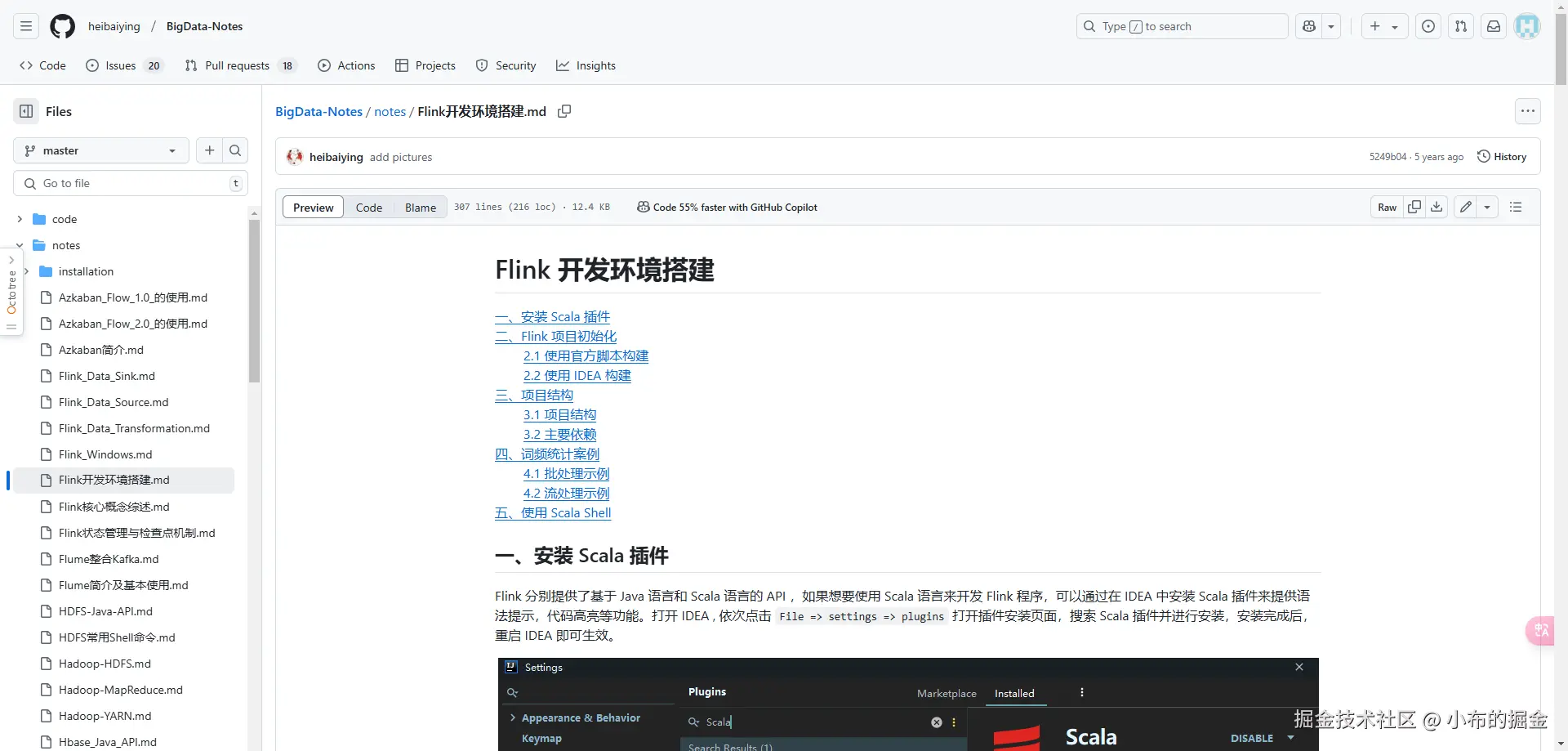
Task: Open your pull requests via the icon
Action: point(1461,26)
